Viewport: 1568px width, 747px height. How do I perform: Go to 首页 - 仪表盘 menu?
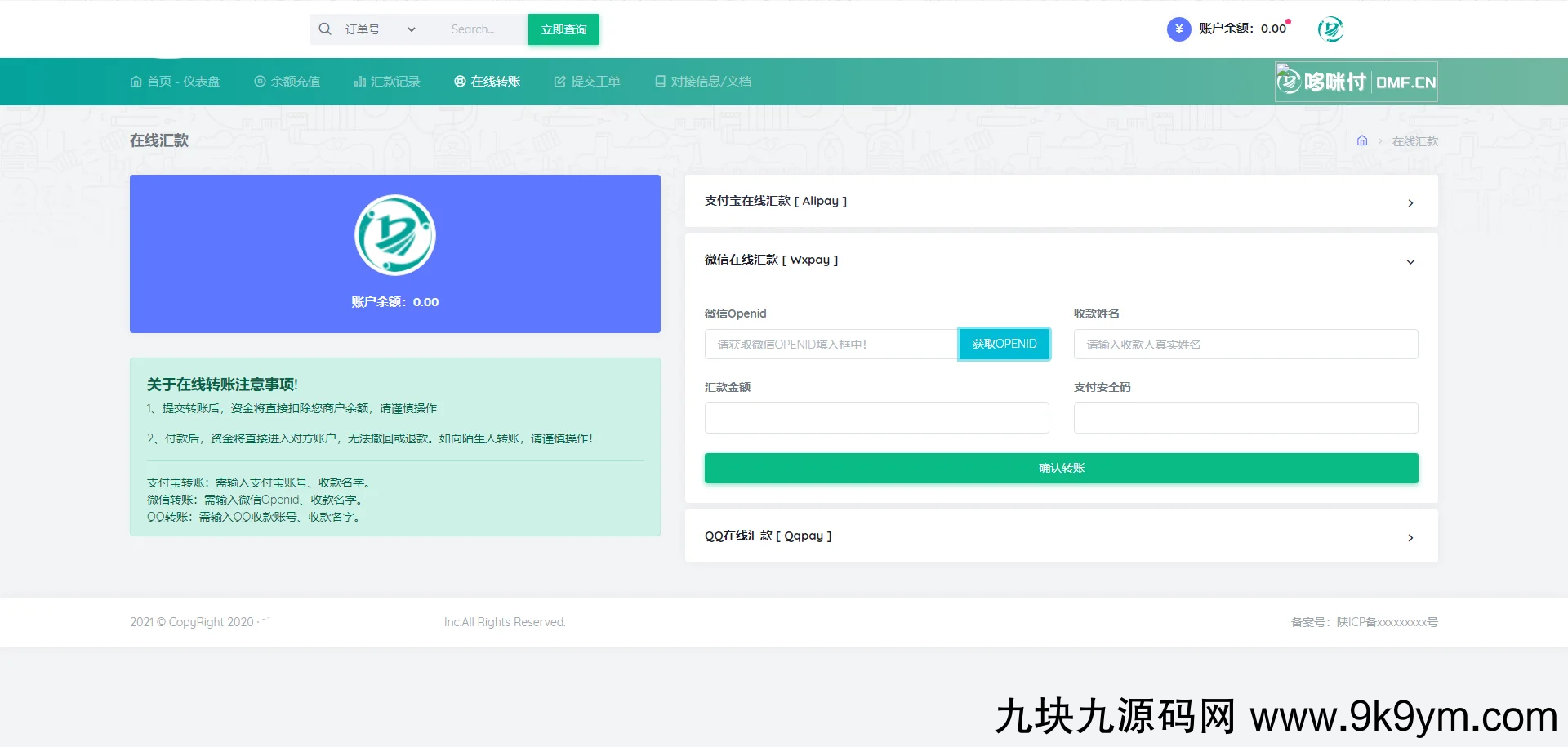175,82
